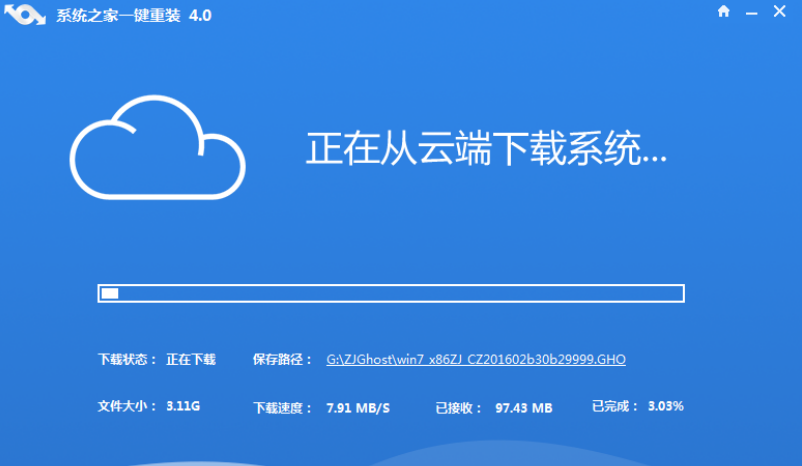Viewport: 802px width, 466px height.
Task: Click the 下载状态 label
Action: point(127,359)
